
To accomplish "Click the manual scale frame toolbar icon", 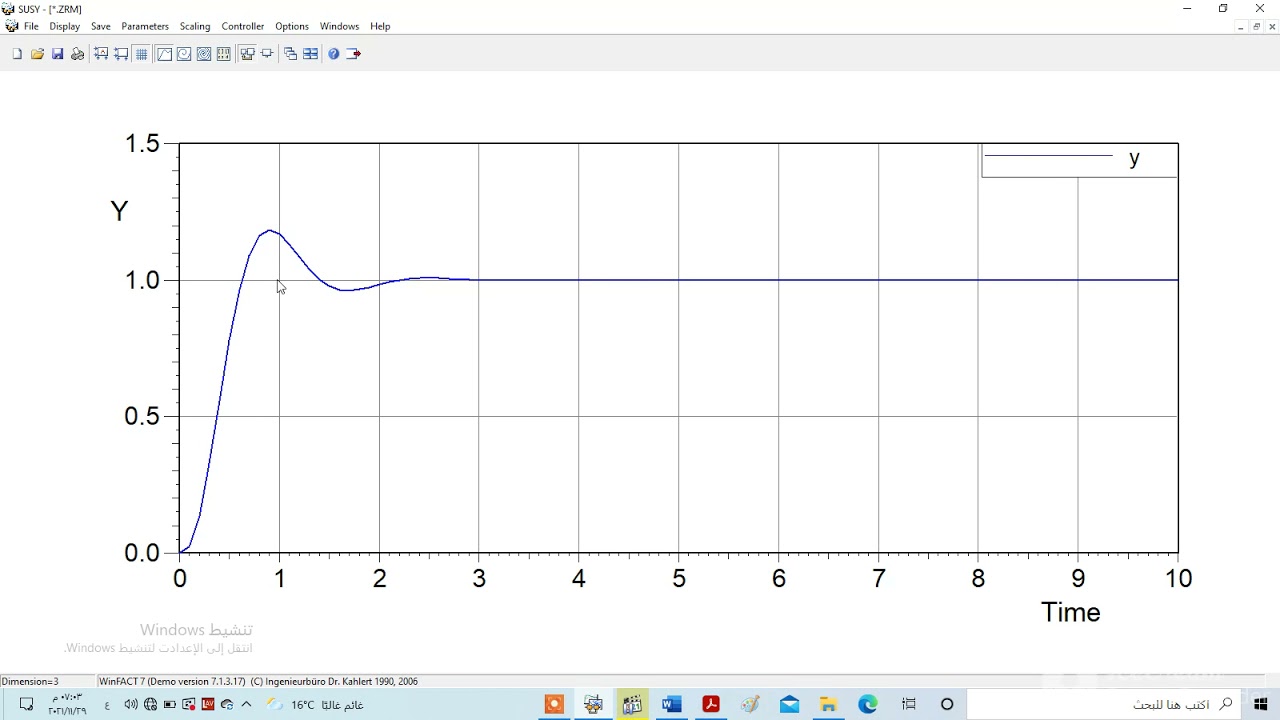I will [x=121, y=54].
